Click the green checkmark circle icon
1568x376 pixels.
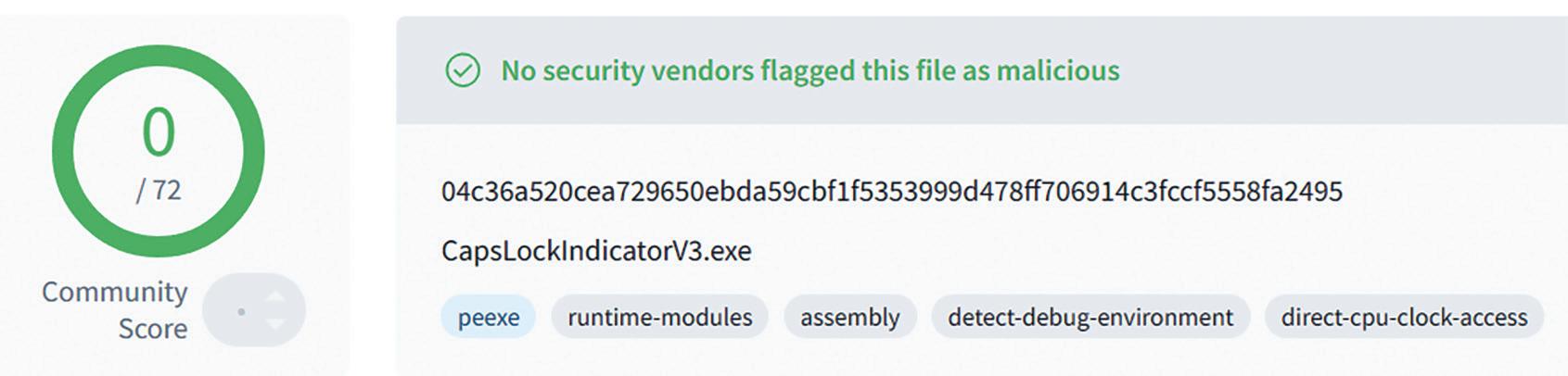pyautogui.click(x=463, y=70)
